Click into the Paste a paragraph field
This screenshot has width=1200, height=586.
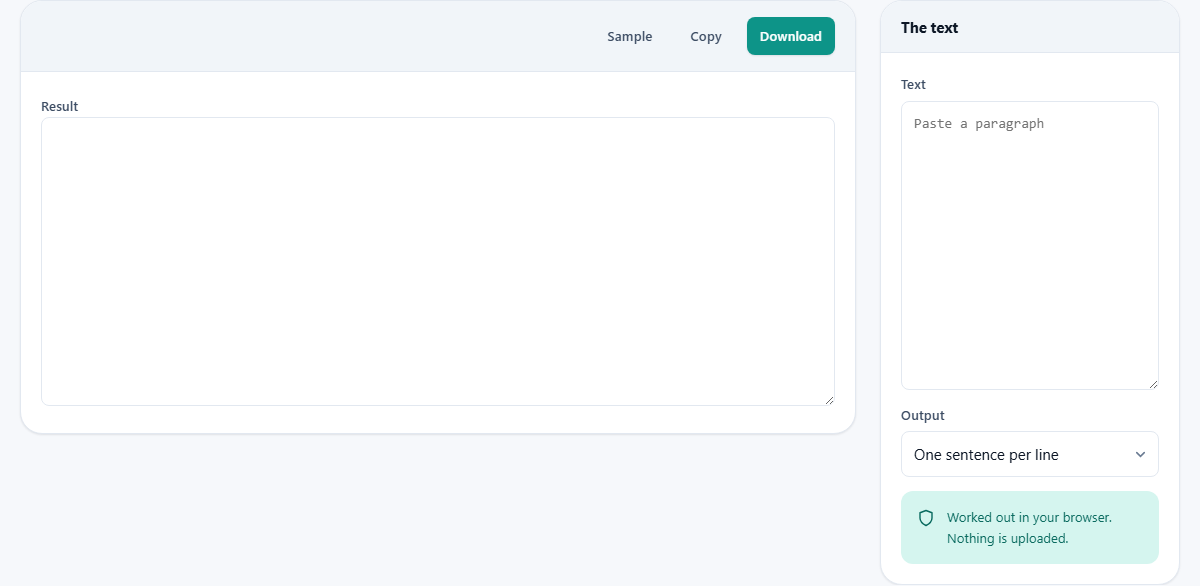click(1030, 245)
